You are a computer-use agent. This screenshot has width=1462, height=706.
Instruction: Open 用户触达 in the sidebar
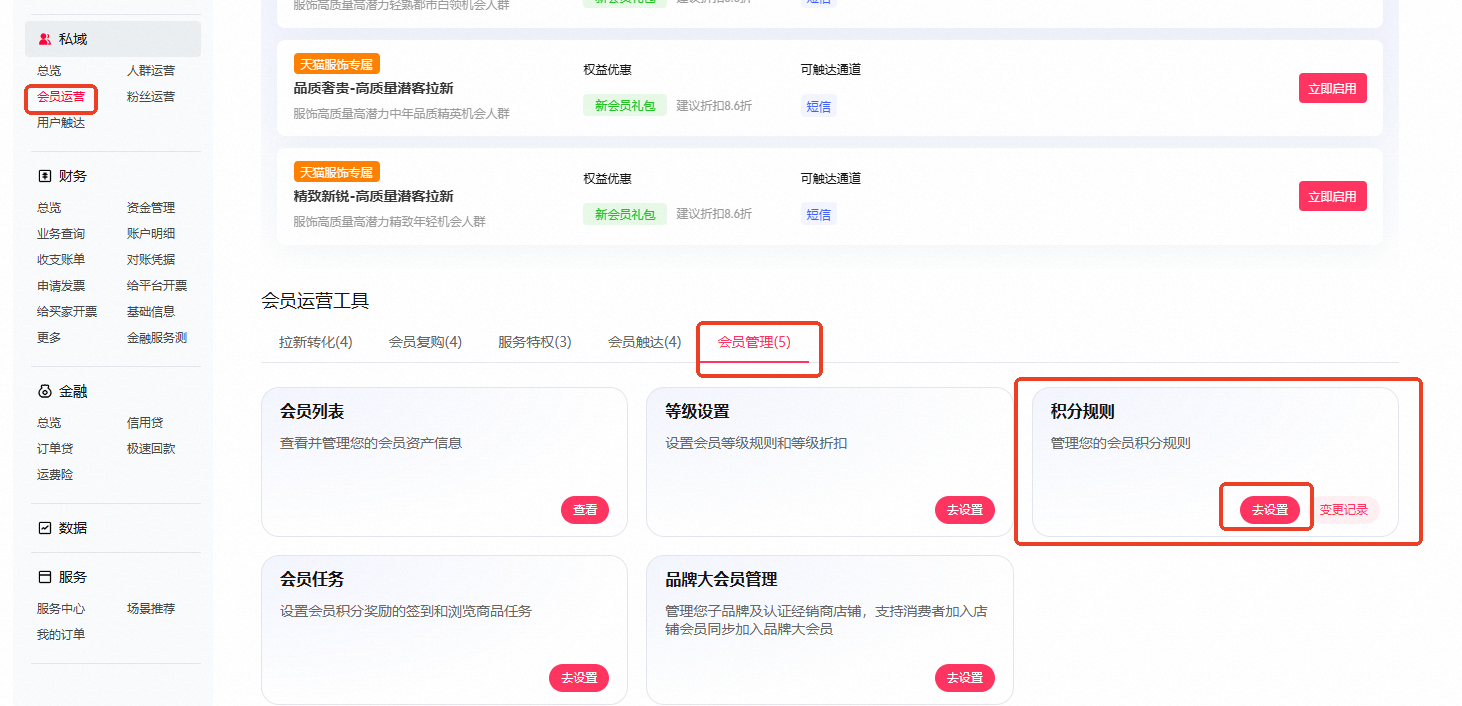(x=61, y=123)
